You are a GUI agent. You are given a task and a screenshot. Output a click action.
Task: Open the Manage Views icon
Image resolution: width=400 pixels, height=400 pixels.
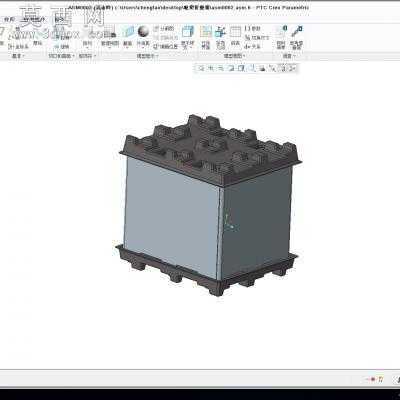tap(110, 33)
